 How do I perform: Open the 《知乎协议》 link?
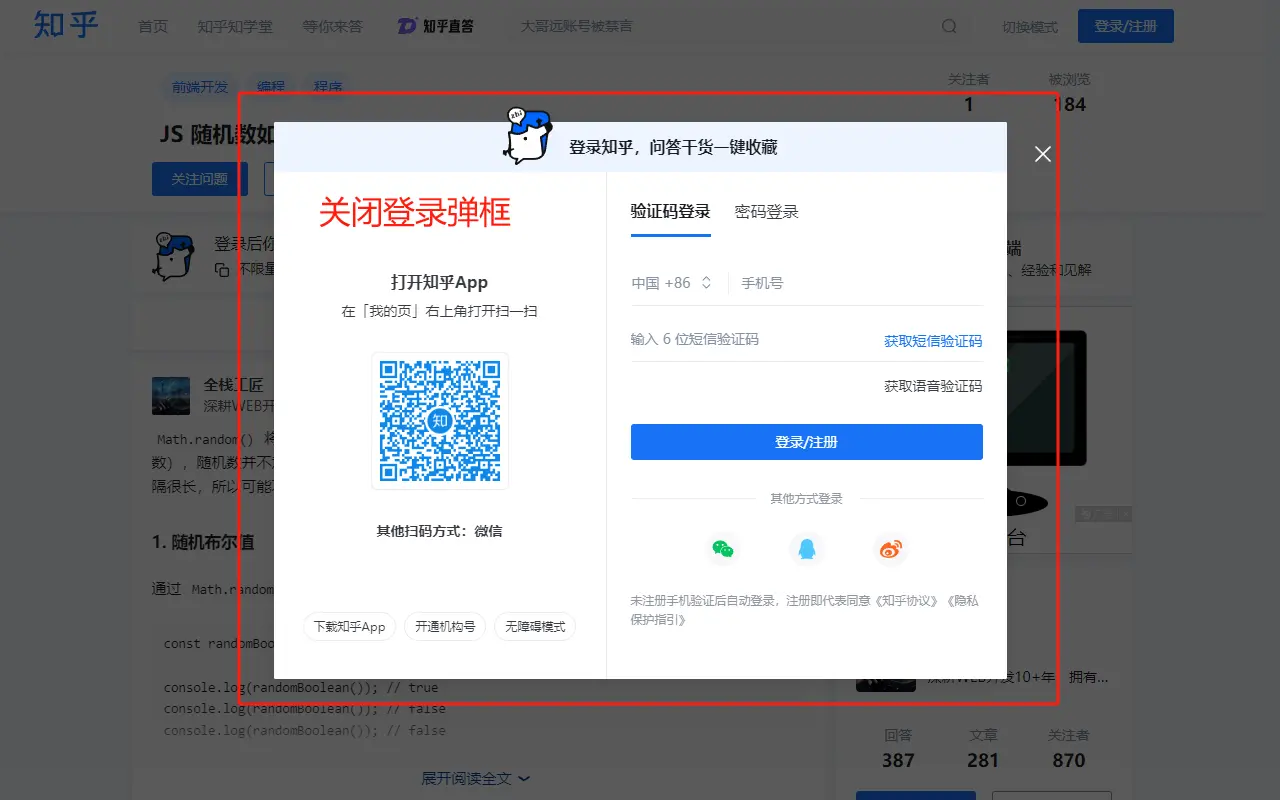[908, 601]
